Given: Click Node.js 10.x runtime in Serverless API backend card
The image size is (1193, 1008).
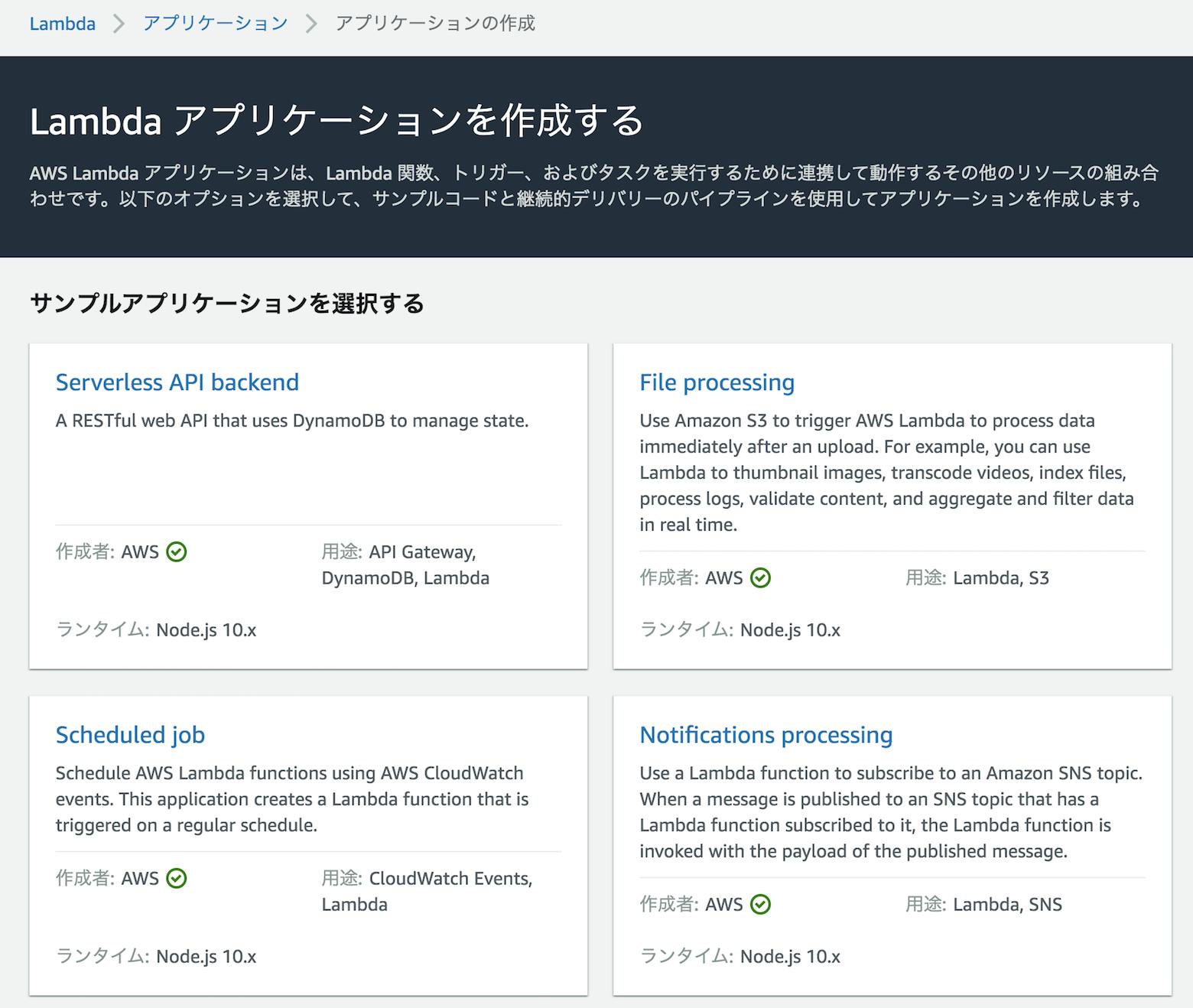Looking at the screenshot, I should [206, 630].
